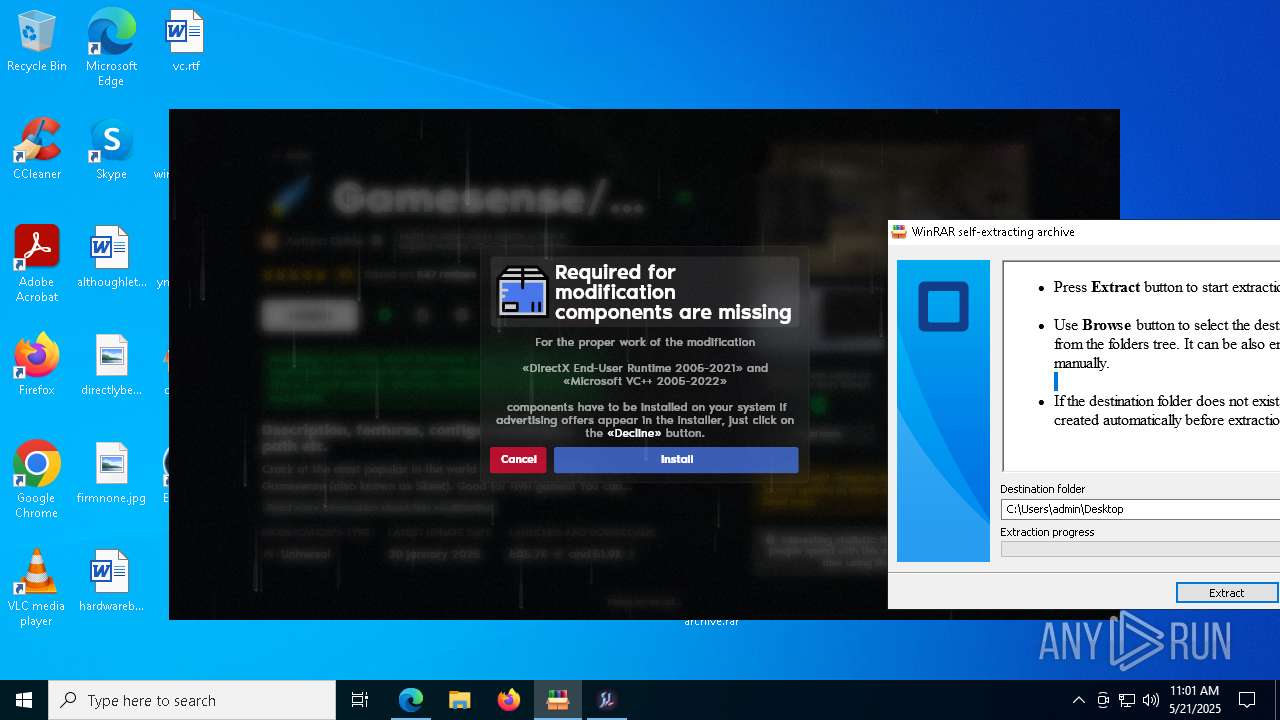Click the WinRAR title bar icon
This screenshot has height=720, width=1280.
899,232
